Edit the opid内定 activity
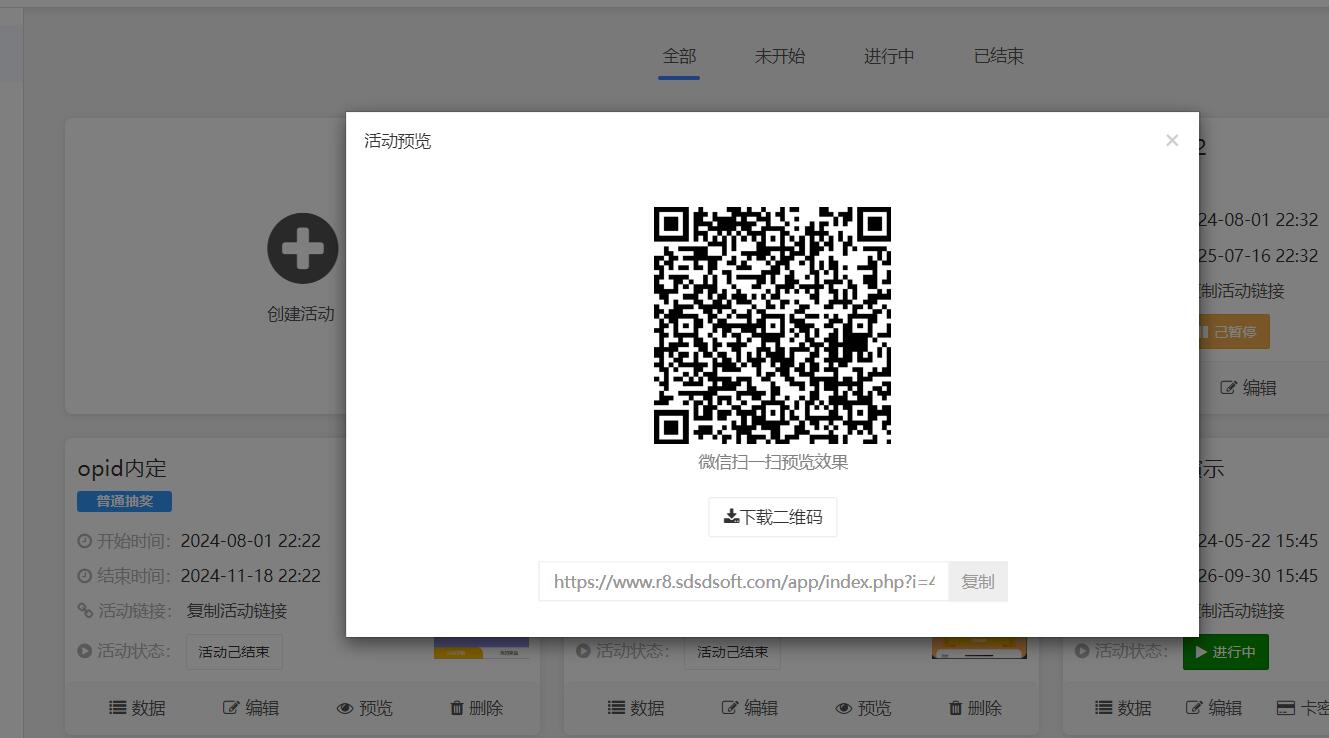 tap(251, 708)
